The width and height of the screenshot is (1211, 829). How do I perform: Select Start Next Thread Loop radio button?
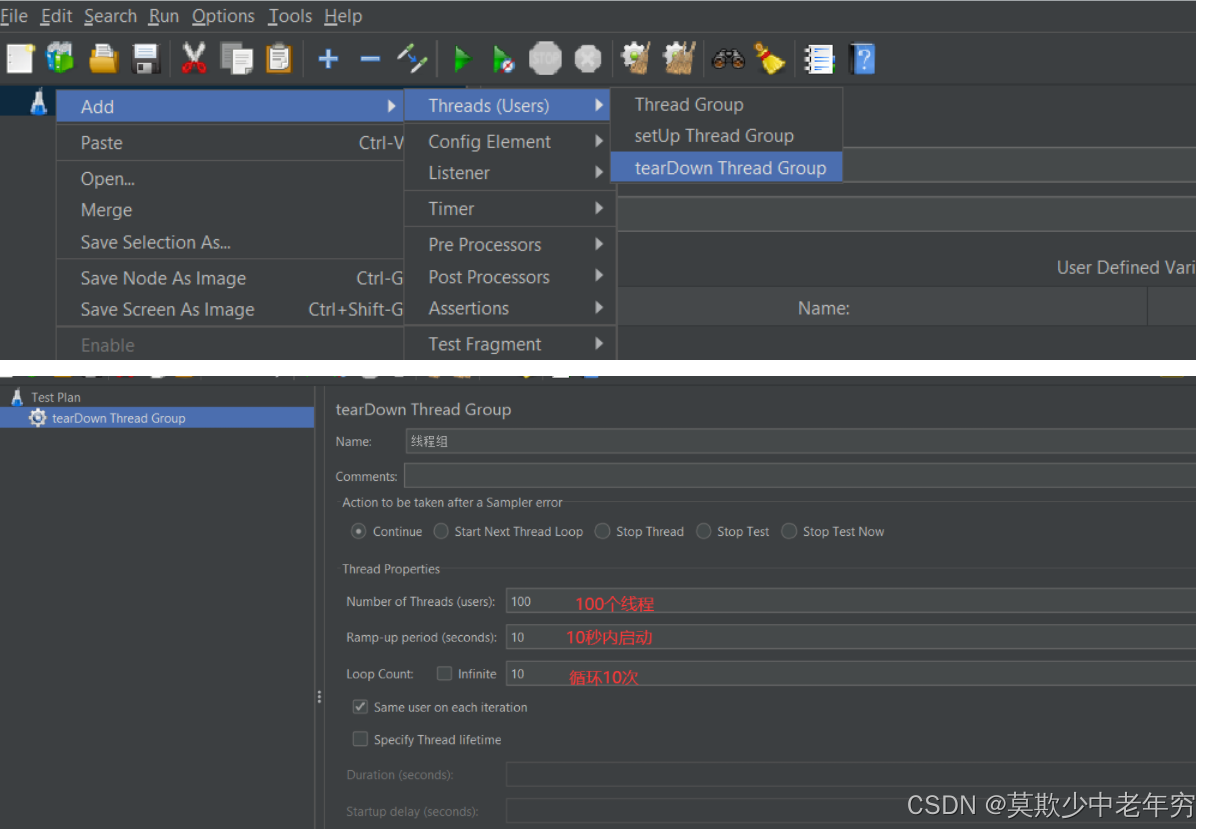(441, 531)
